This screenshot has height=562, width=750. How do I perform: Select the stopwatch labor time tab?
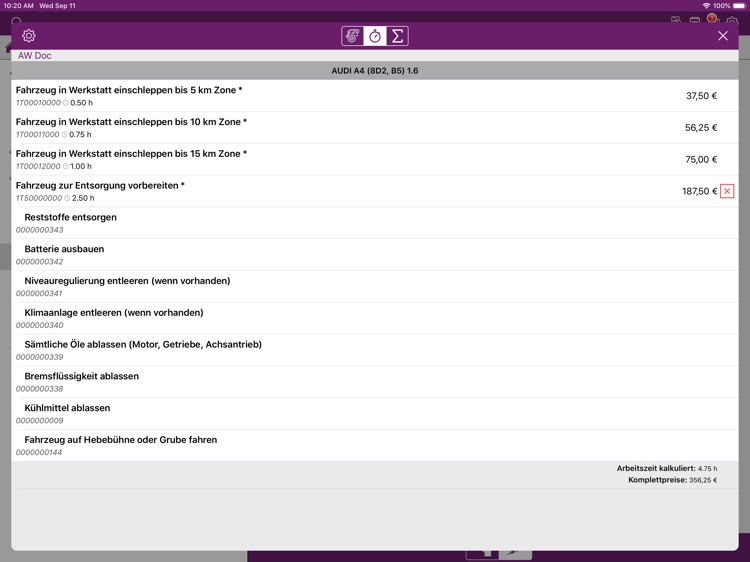click(x=375, y=36)
